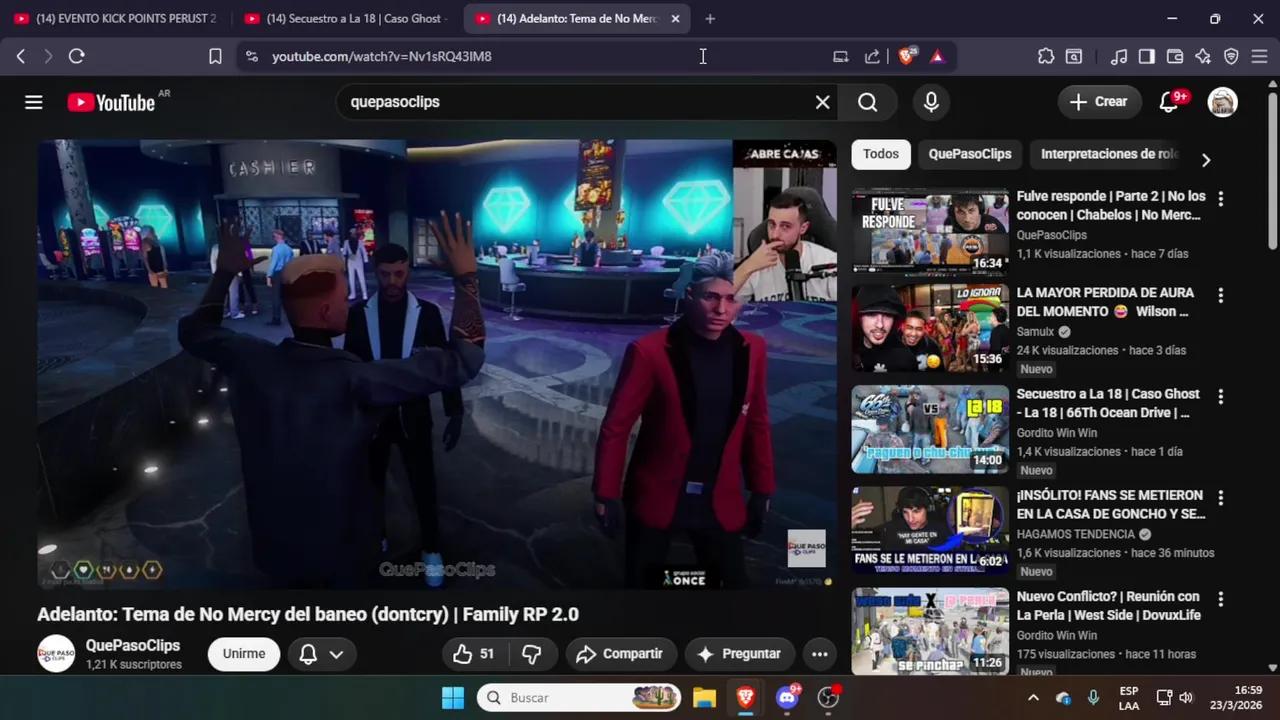The height and width of the screenshot is (720, 1280).
Task: Open the Leo AI sparkle icon
Action: [1203, 56]
